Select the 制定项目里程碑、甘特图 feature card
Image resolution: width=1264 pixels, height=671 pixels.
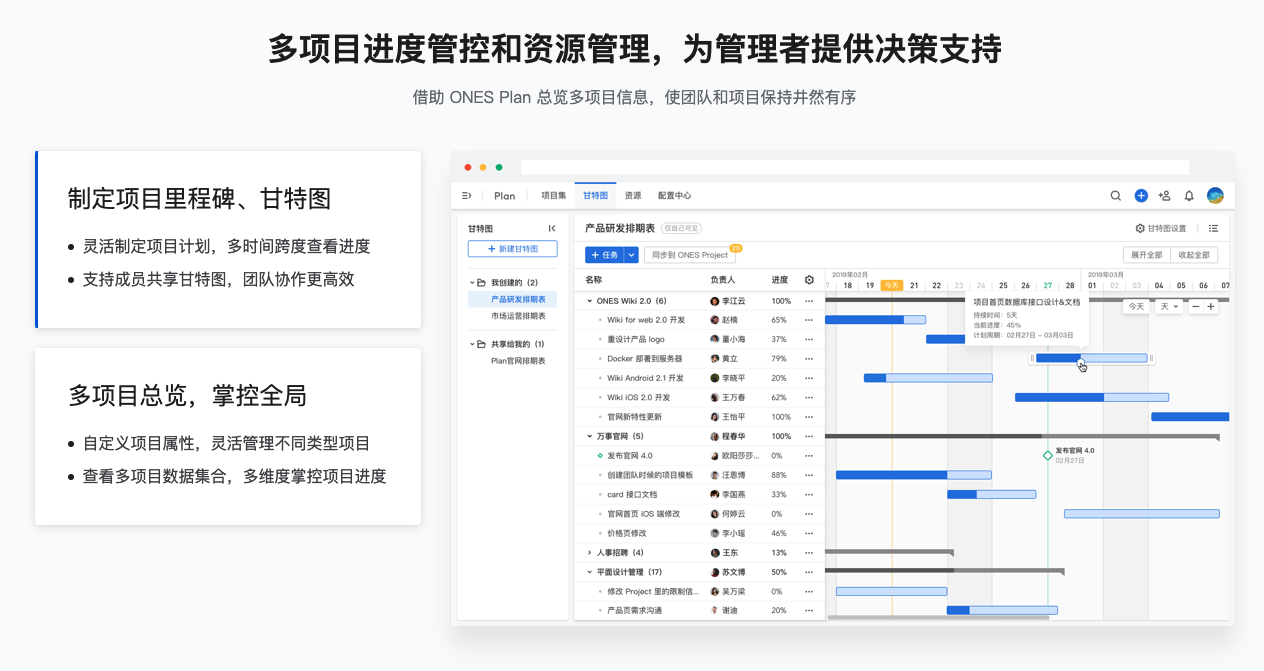tap(228, 239)
